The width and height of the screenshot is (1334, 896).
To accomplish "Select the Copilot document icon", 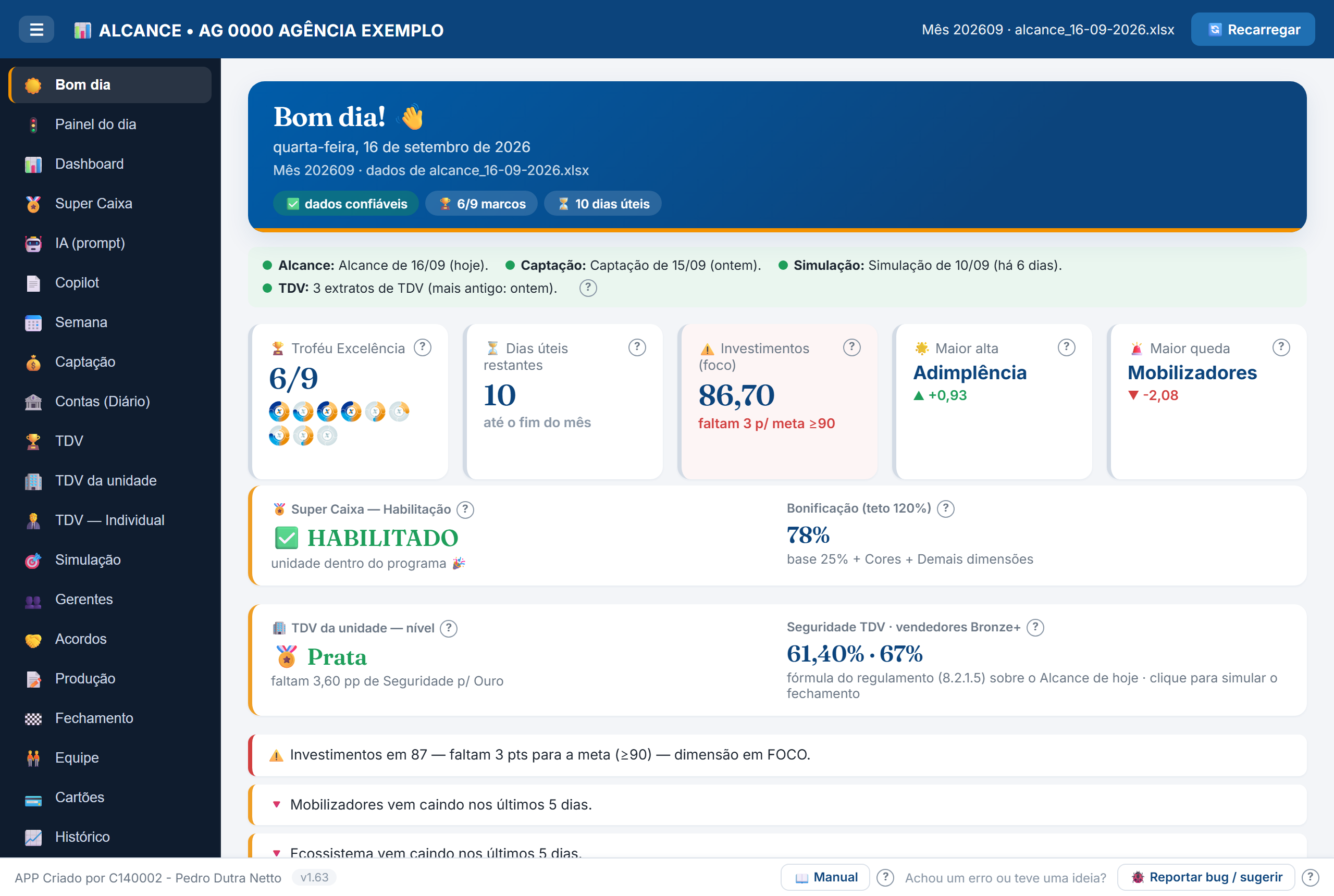I will point(33,283).
